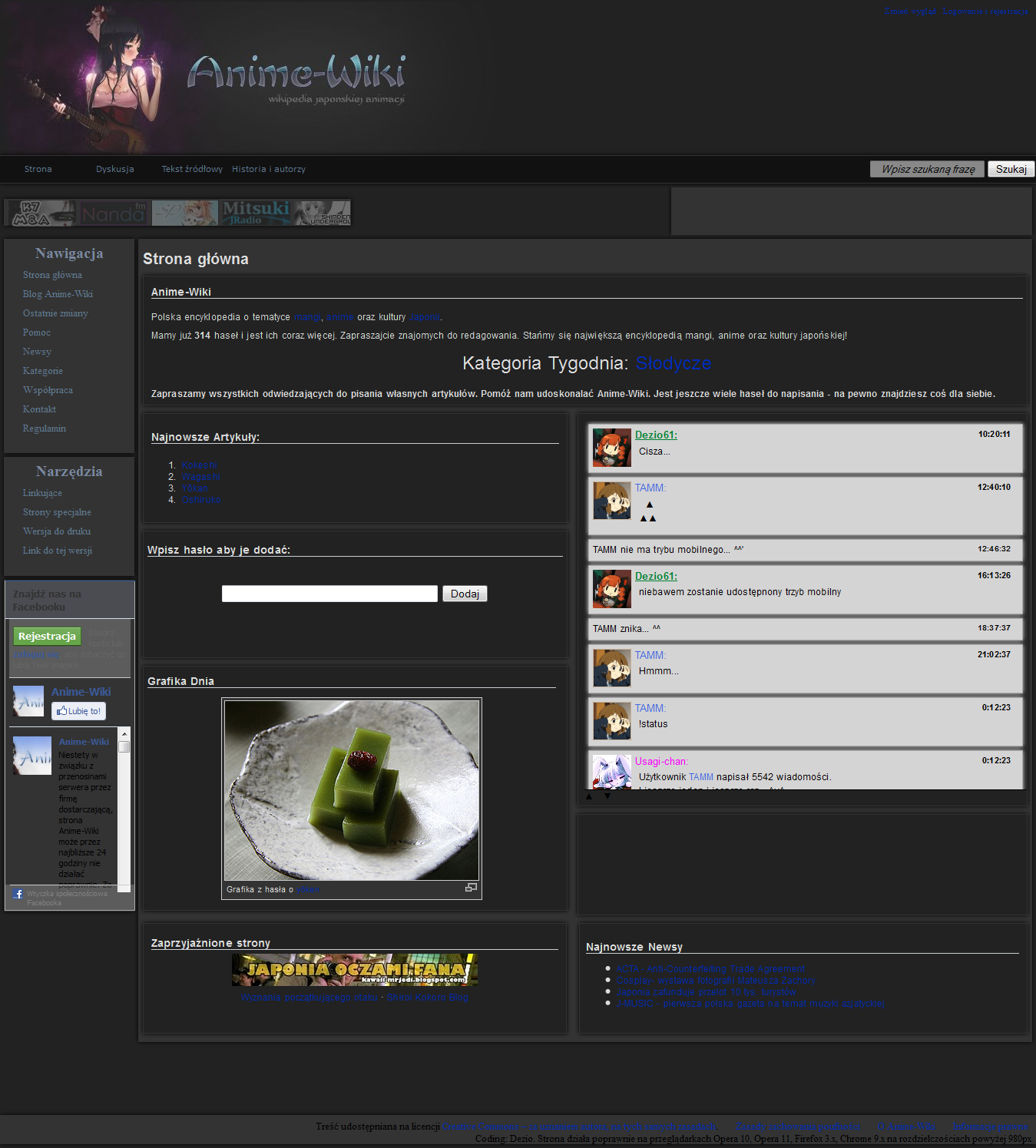Click Dezio61 username on Cisza message

coord(656,435)
